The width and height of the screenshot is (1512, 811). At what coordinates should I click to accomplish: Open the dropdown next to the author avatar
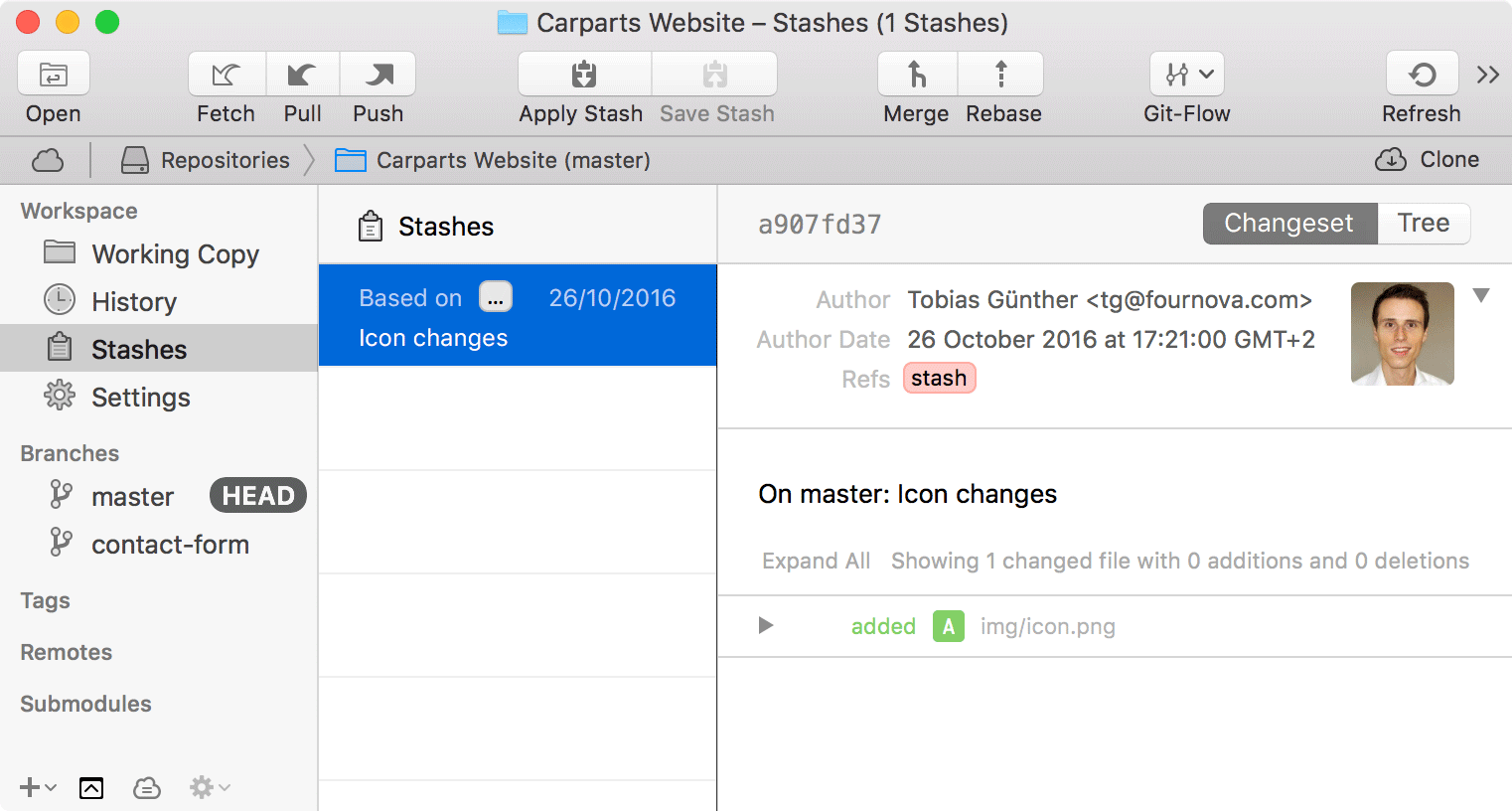(1481, 294)
